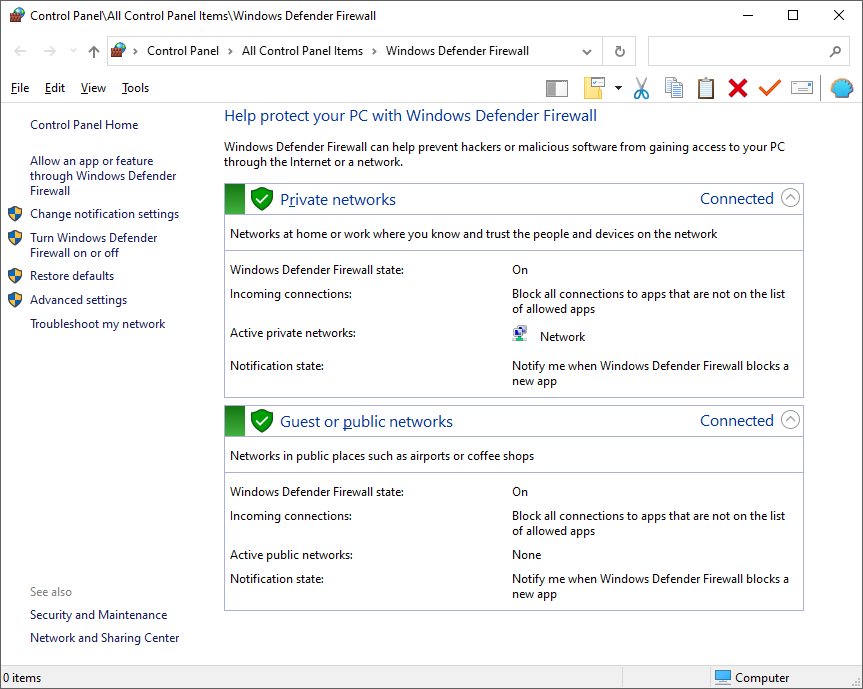
Task: Click the orange checkmark toolbar icon
Action: click(x=769, y=88)
